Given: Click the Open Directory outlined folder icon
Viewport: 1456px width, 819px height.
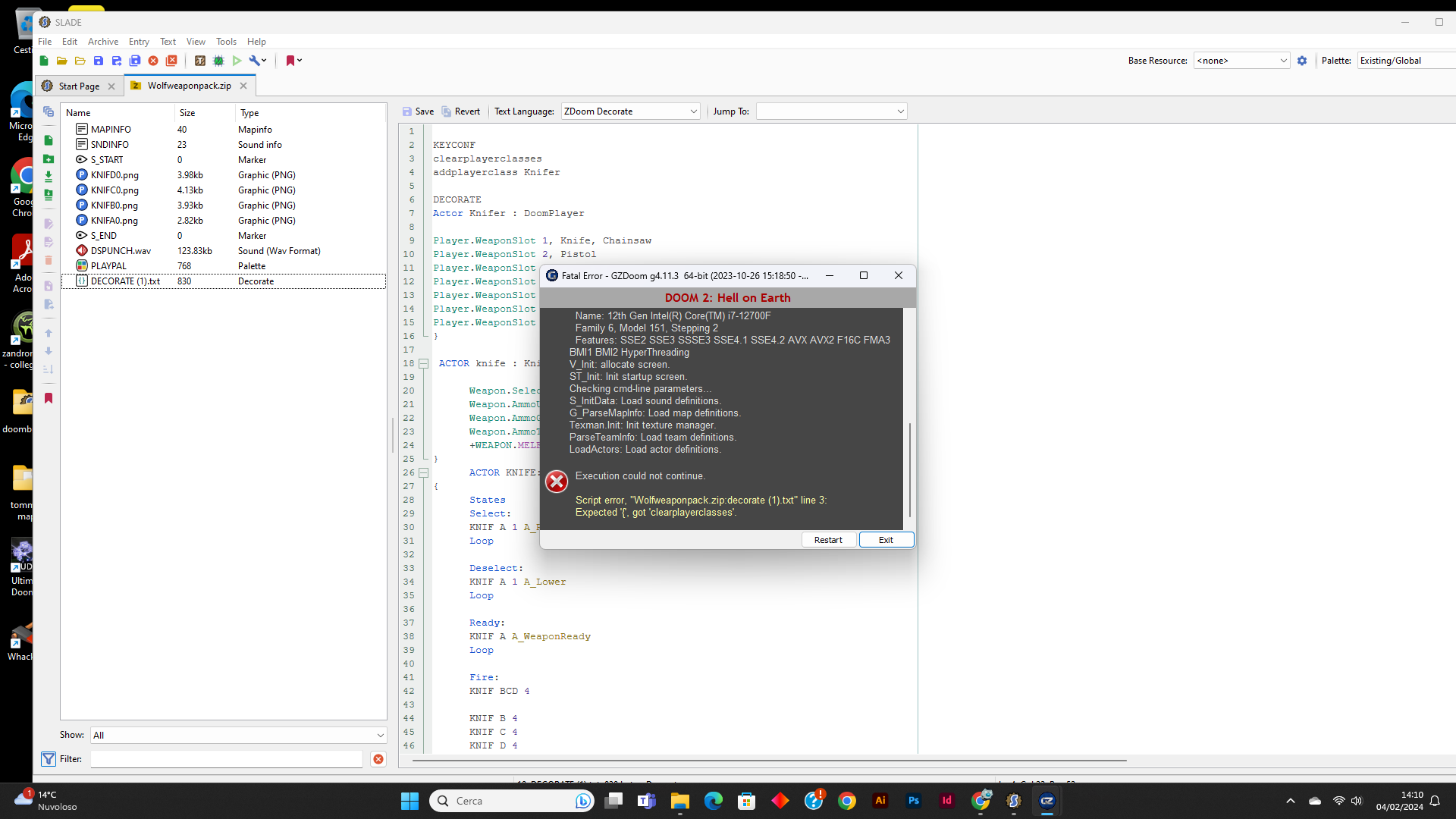Looking at the screenshot, I should pyautogui.click(x=80, y=61).
